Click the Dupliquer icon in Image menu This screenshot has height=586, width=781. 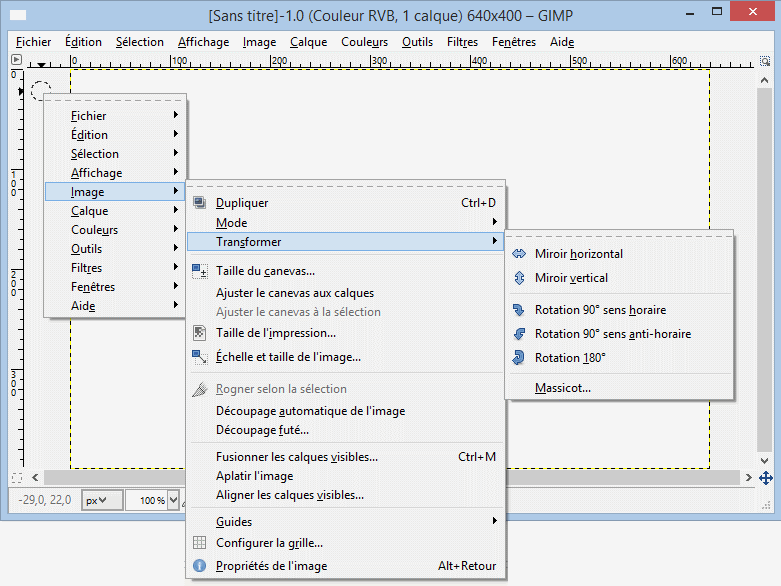[199, 203]
